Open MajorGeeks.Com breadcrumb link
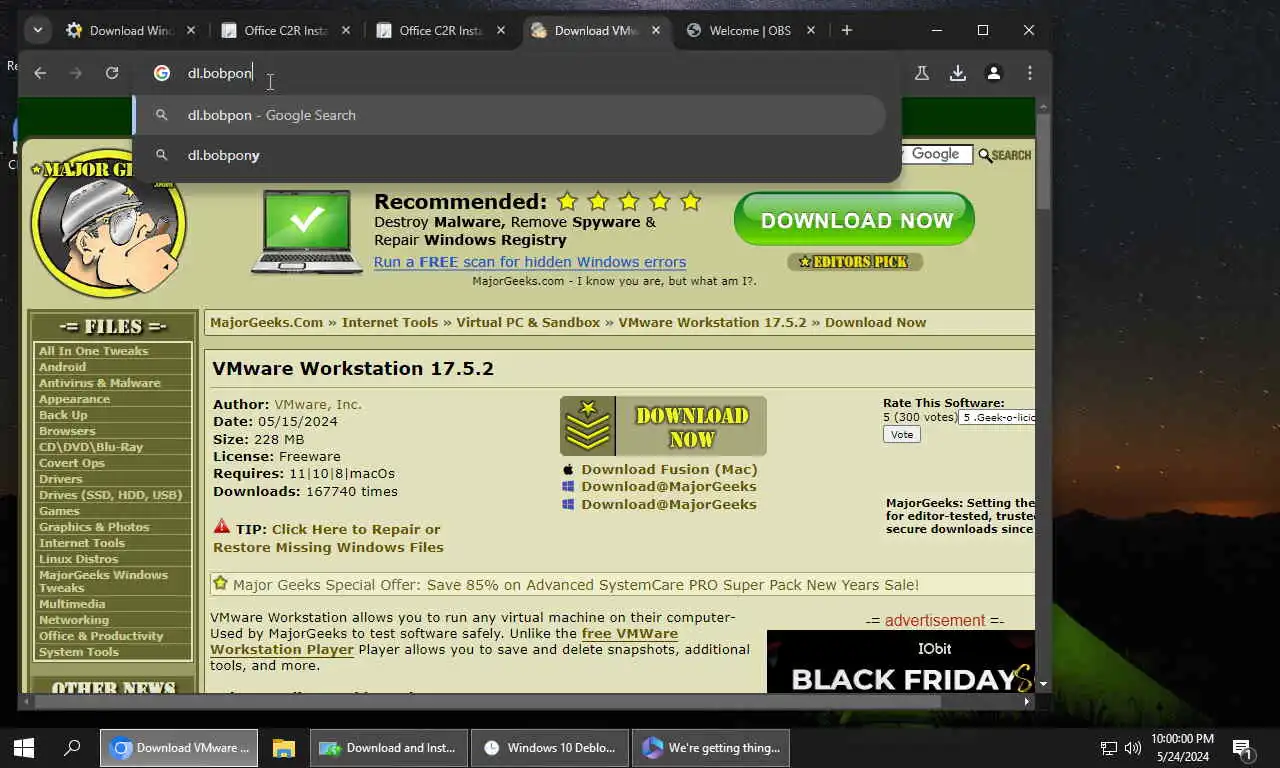 point(267,322)
